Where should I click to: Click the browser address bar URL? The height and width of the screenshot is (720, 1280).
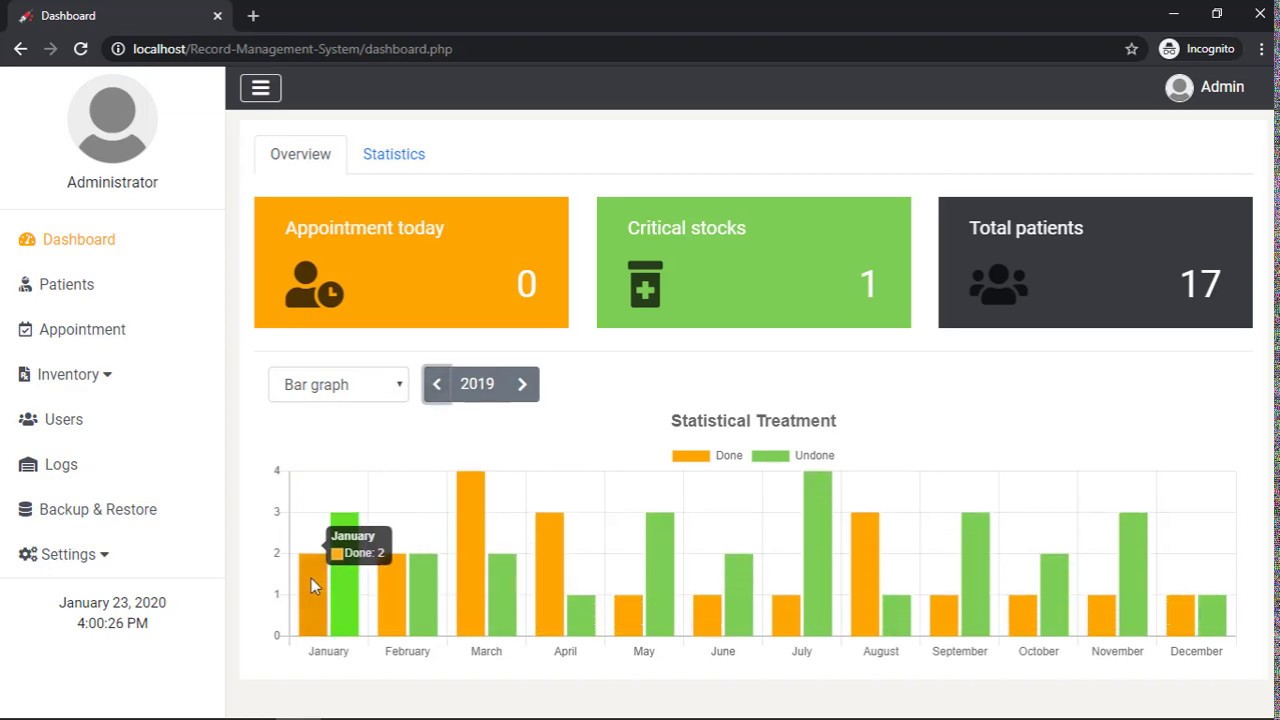pos(293,49)
